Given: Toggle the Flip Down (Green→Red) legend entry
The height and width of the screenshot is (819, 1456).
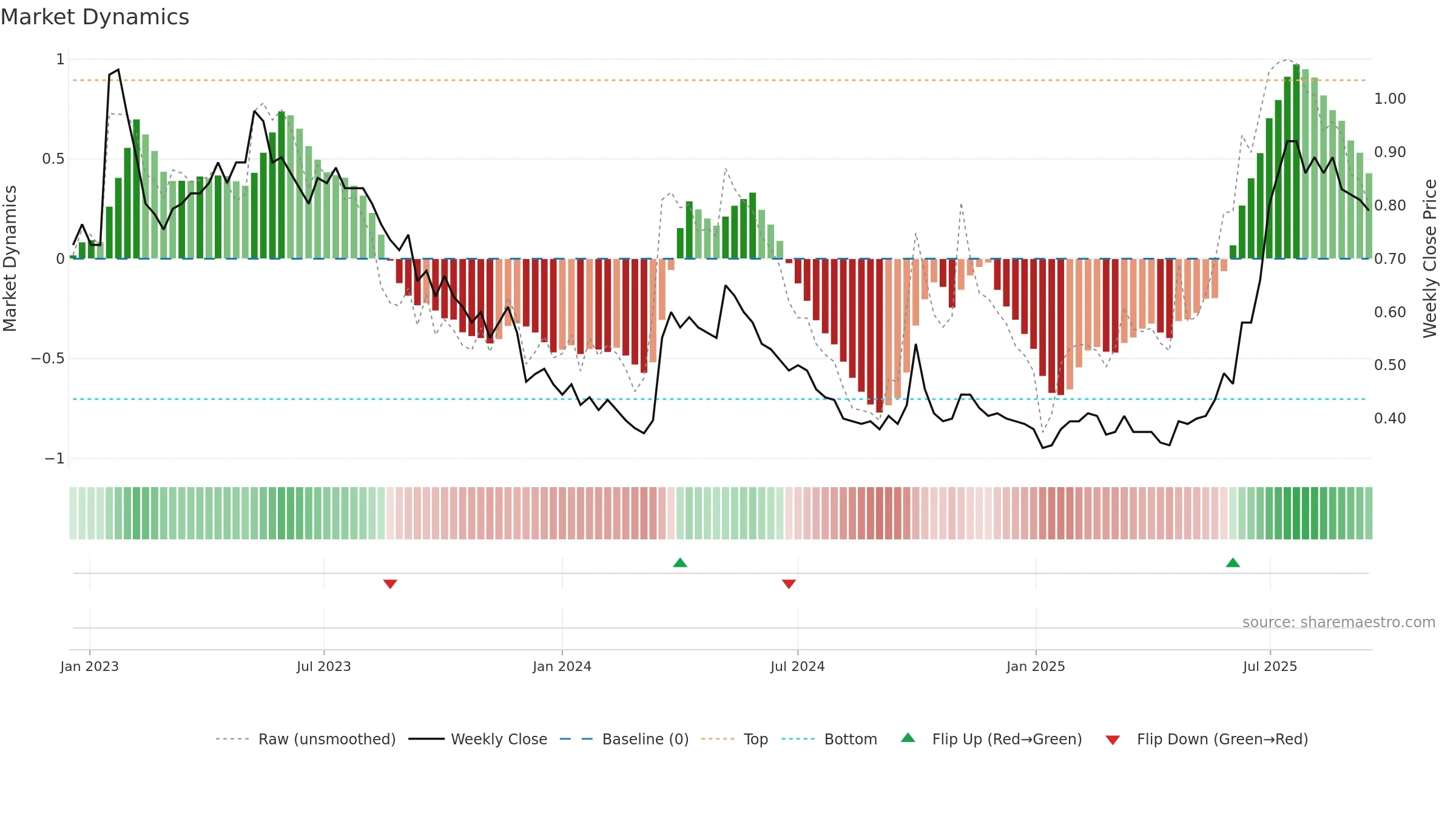Looking at the screenshot, I should (1206, 739).
